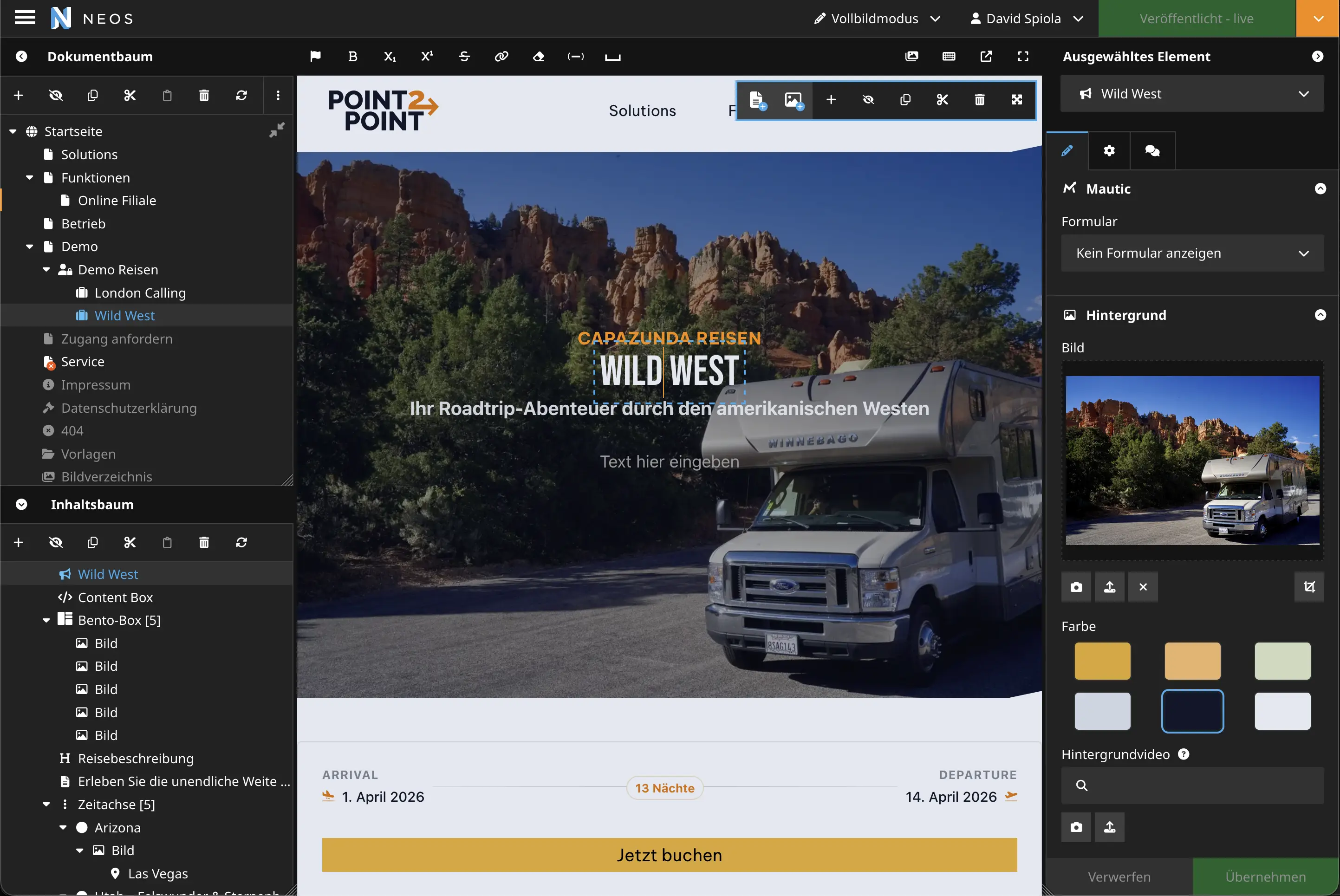Viewport: 1340px width, 896px height.
Task: Delete selected node in Inhaltsbaum toolbar
Action: [x=204, y=542]
